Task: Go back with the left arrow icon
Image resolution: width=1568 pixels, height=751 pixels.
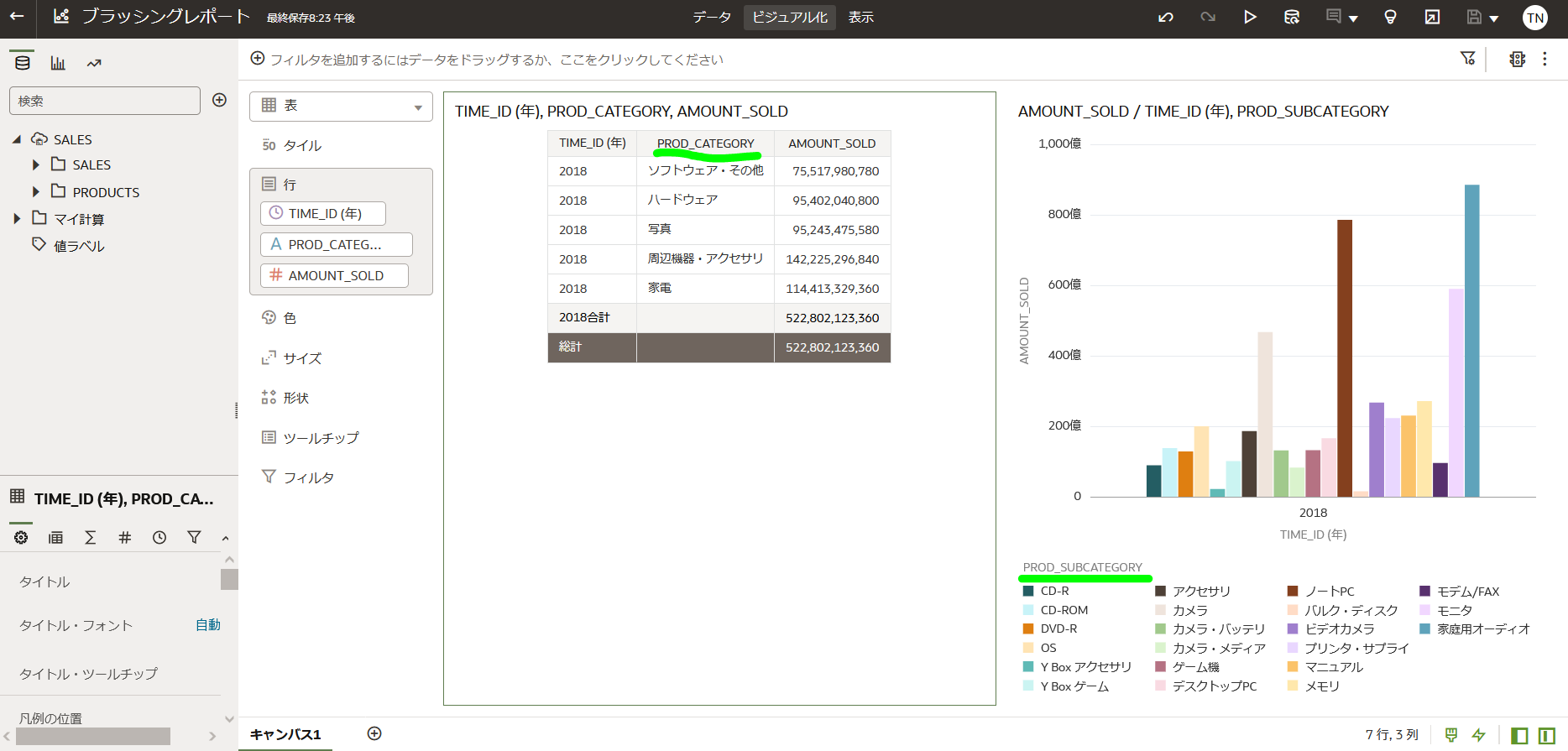Action: [x=17, y=16]
